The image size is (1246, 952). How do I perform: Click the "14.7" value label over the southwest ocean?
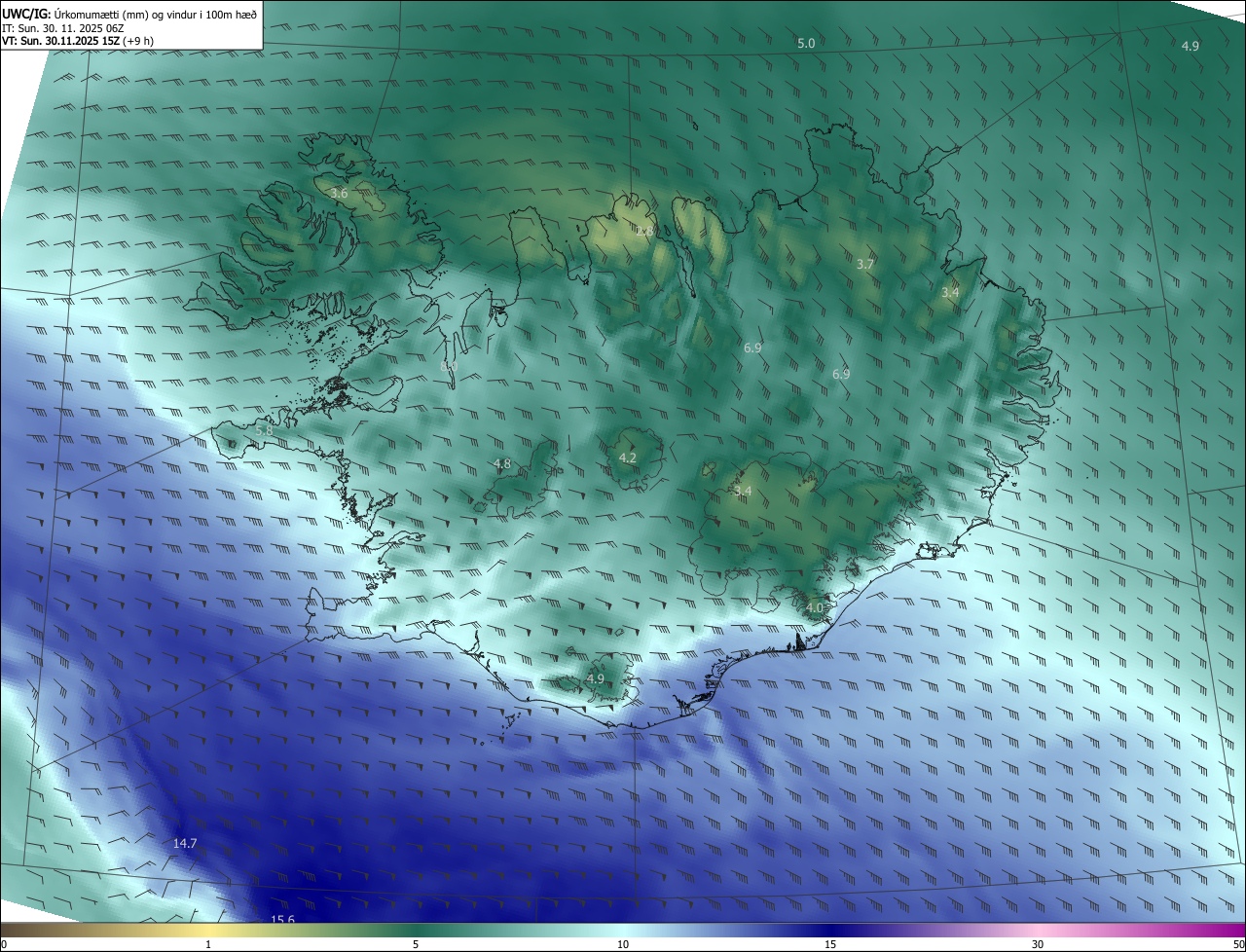coord(185,843)
